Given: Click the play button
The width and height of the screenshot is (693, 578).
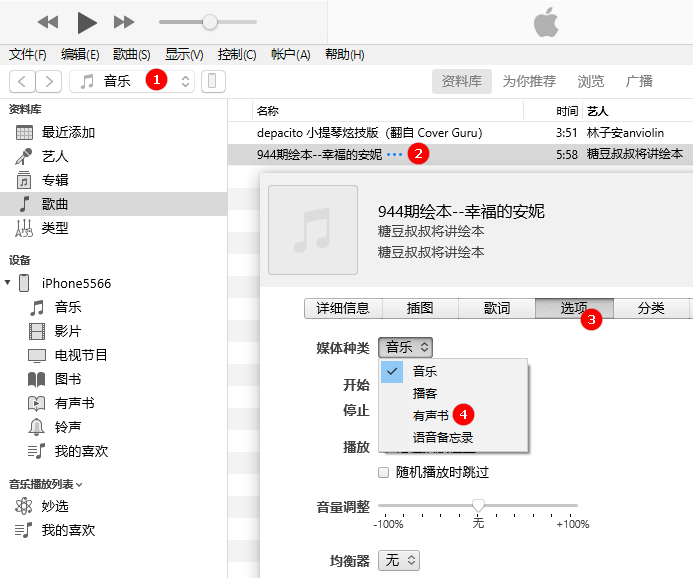Looking at the screenshot, I should point(87,22).
